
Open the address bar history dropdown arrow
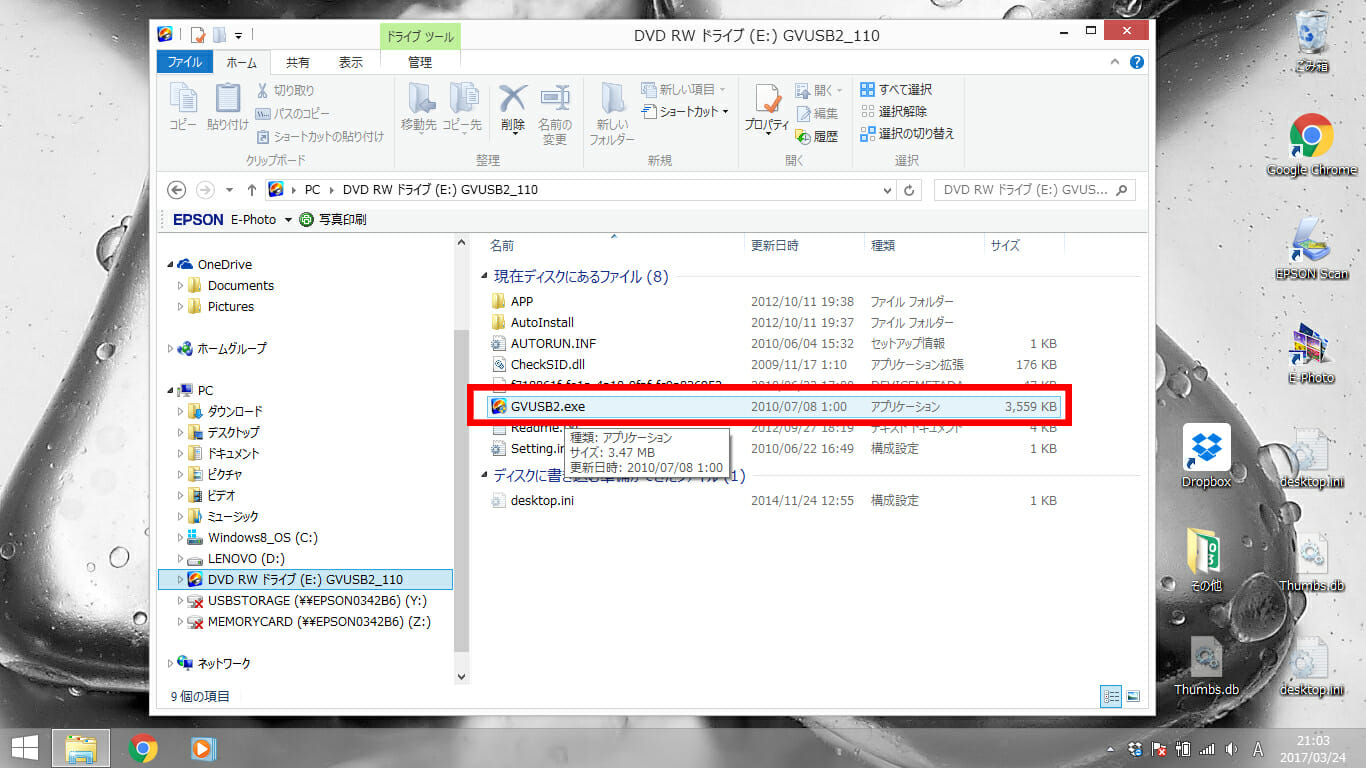click(889, 190)
